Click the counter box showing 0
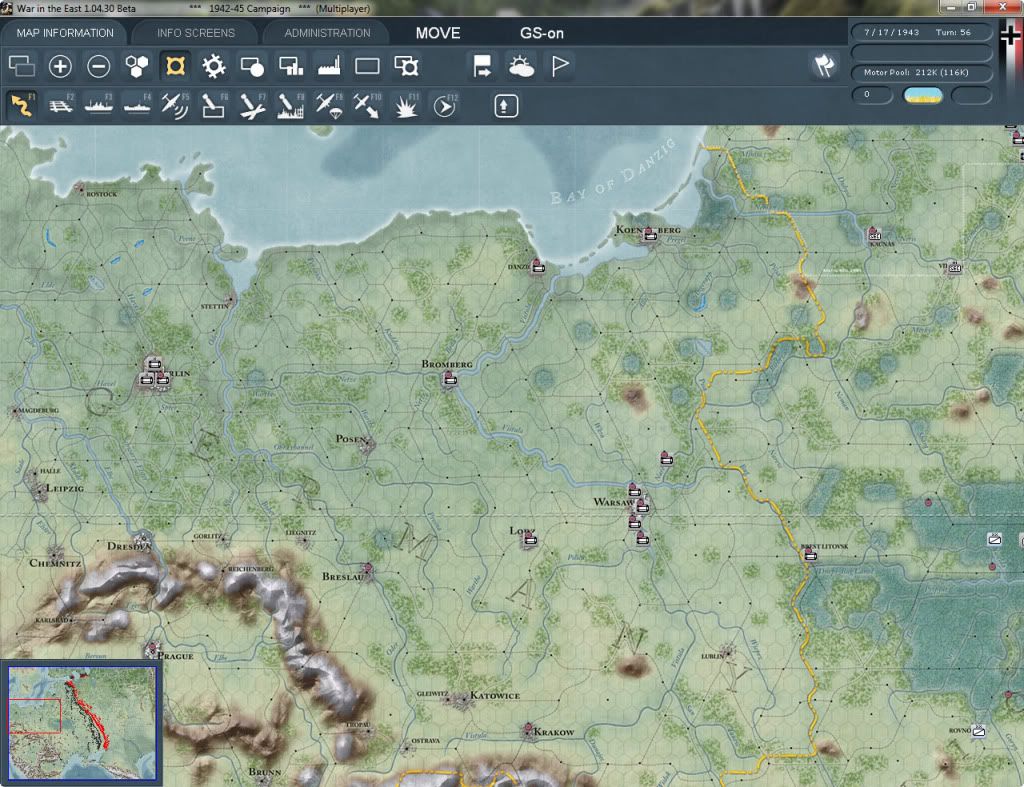Image resolution: width=1024 pixels, height=787 pixels. coord(872,95)
